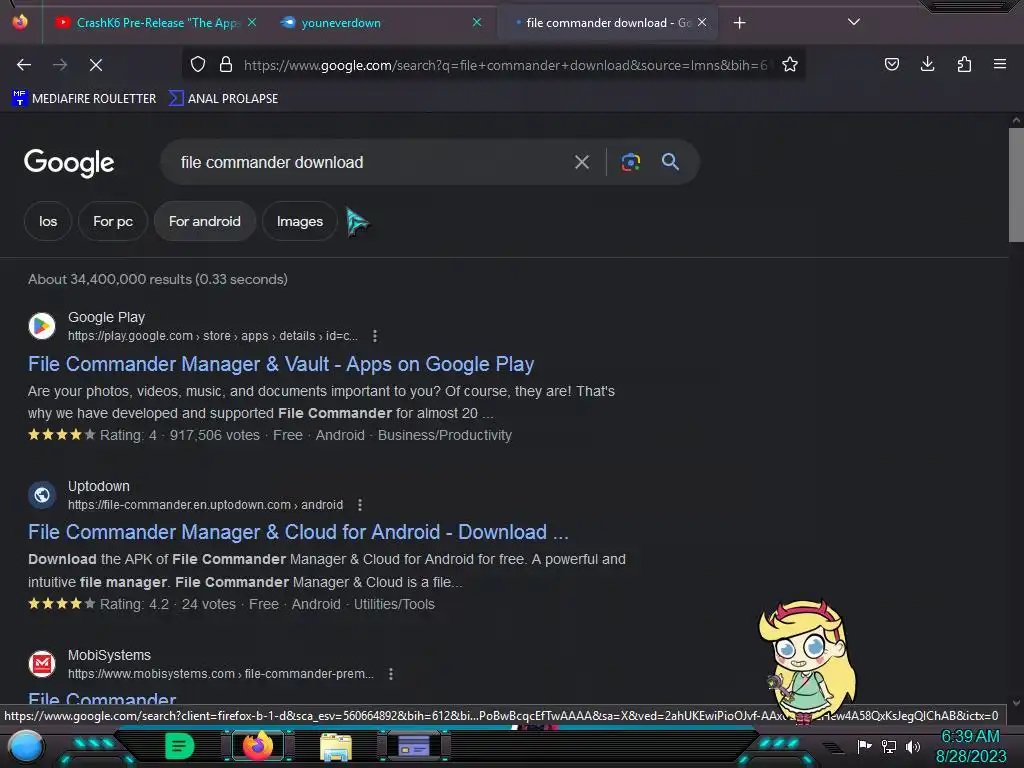Go back to the previous page

pyautogui.click(x=24, y=65)
